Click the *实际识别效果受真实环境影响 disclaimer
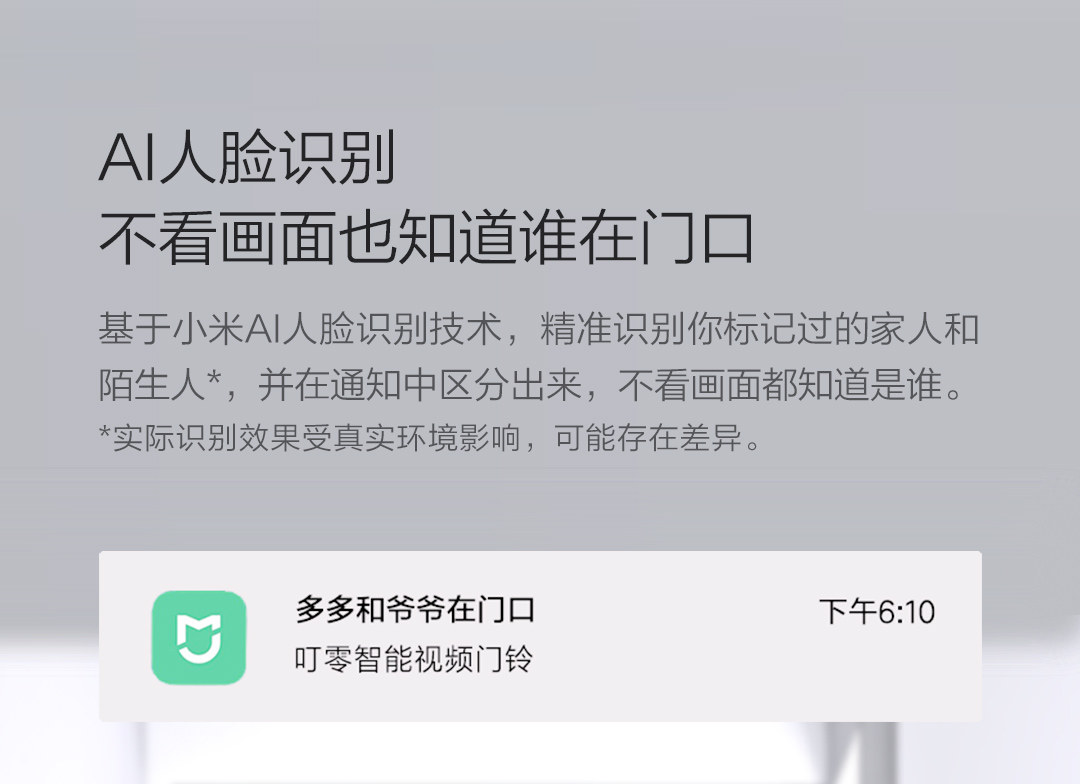Screen dimensions: 1080x784 click(309, 437)
